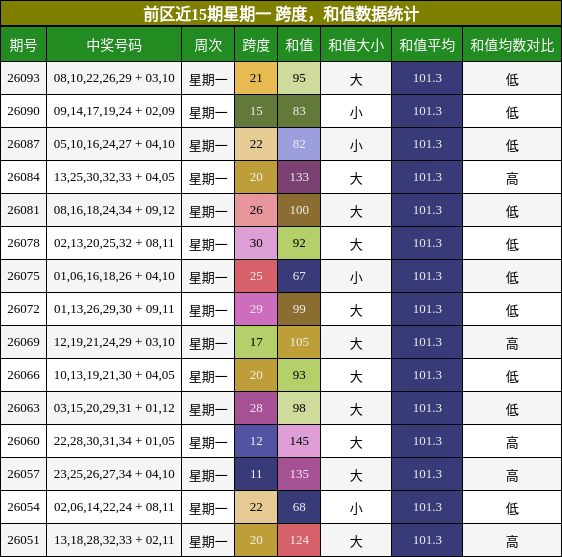Click the 中奖号码 column header
Image resolution: width=562 pixels, height=557 pixels.
pos(114,45)
